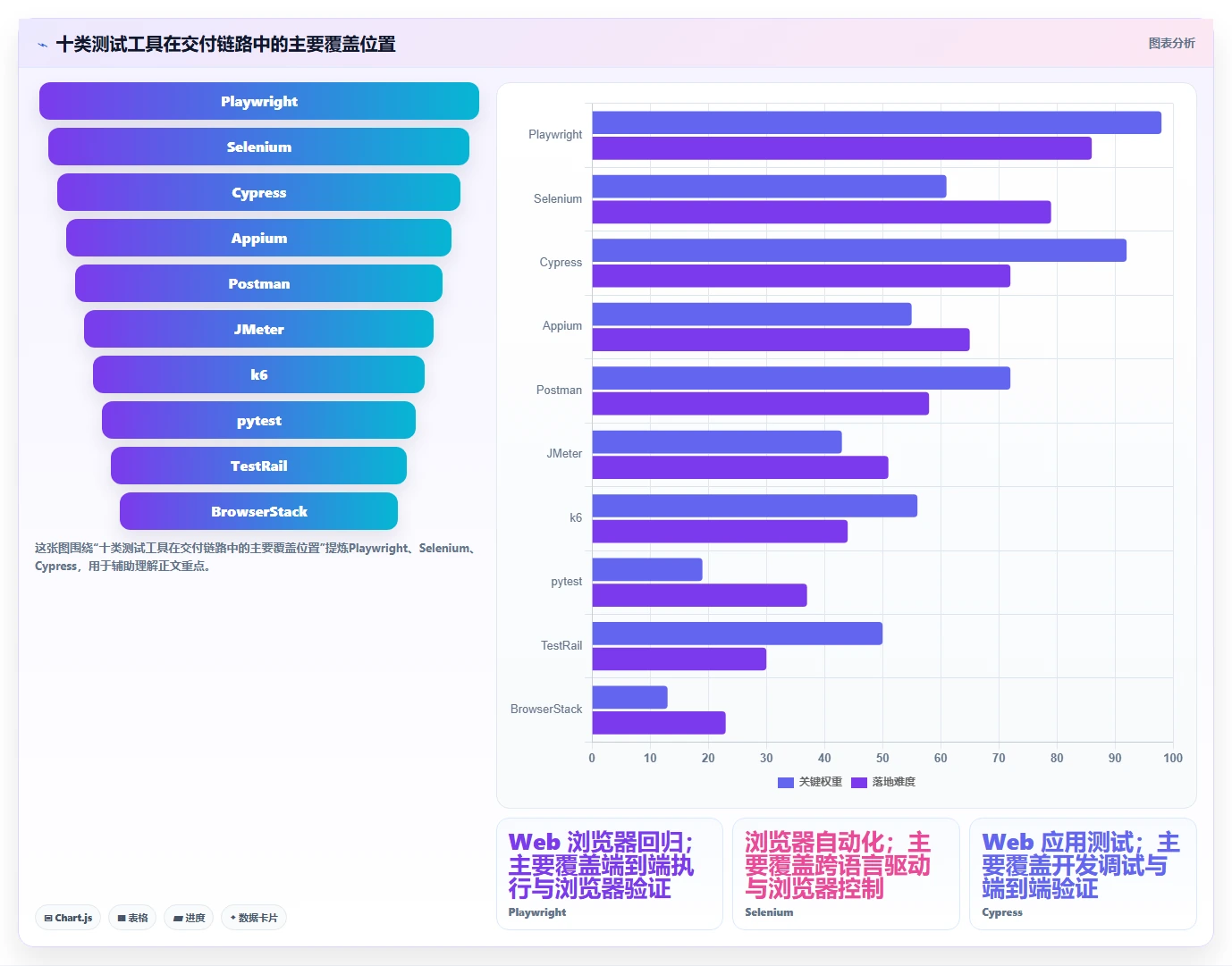Image resolution: width=1232 pixels, height=966 pixels.
Task: Click the page title 十类测试工具在交付链路中的主要覆盖位置
Action: (225, 45)
